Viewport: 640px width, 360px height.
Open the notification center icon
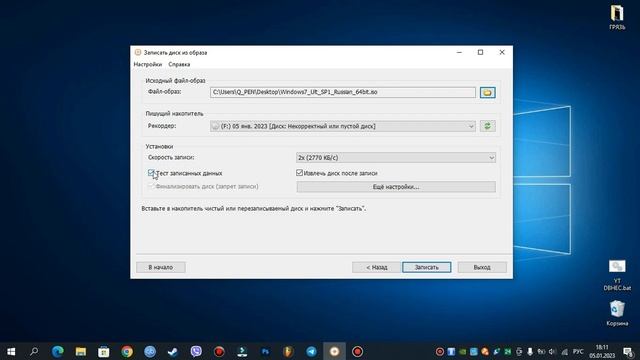click(x=628, y=351)
